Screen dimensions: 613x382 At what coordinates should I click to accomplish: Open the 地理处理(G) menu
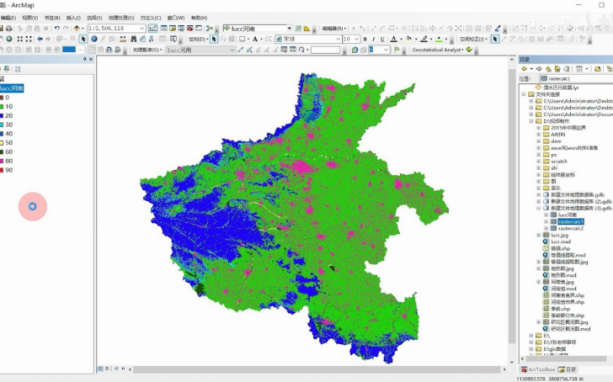[x=121, y=18]
